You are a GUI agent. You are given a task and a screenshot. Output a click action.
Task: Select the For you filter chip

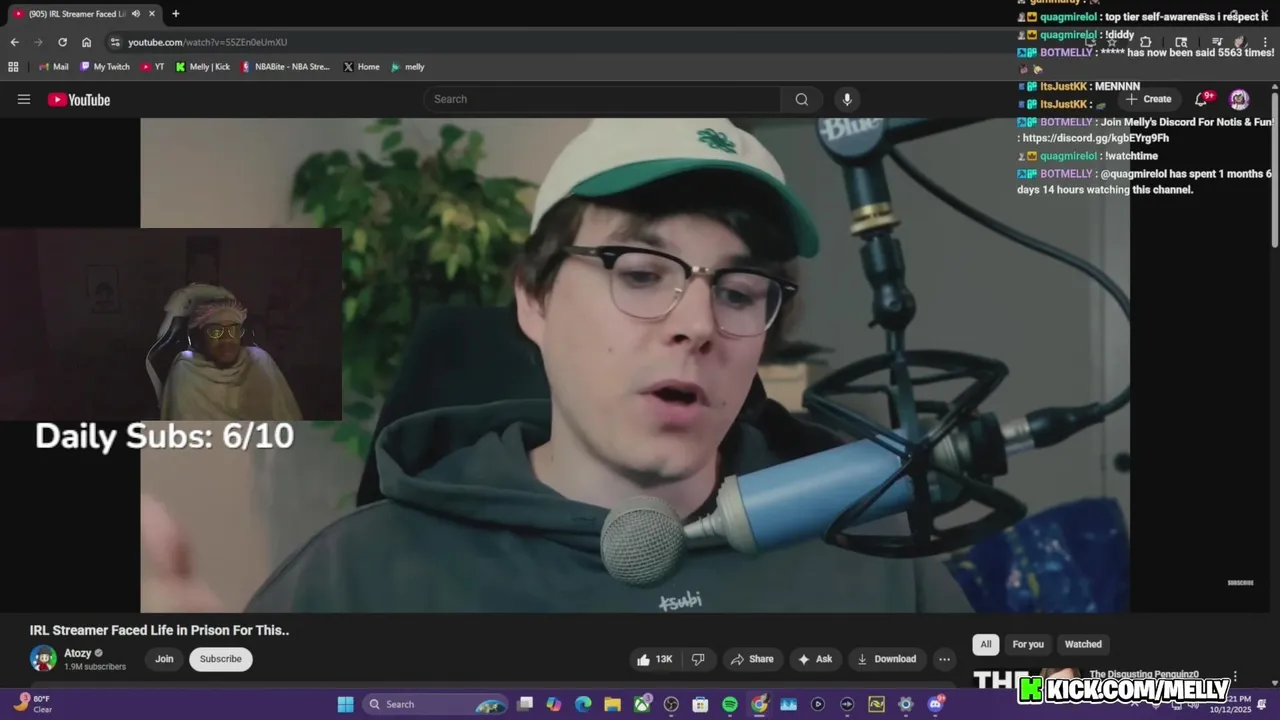1027,644
